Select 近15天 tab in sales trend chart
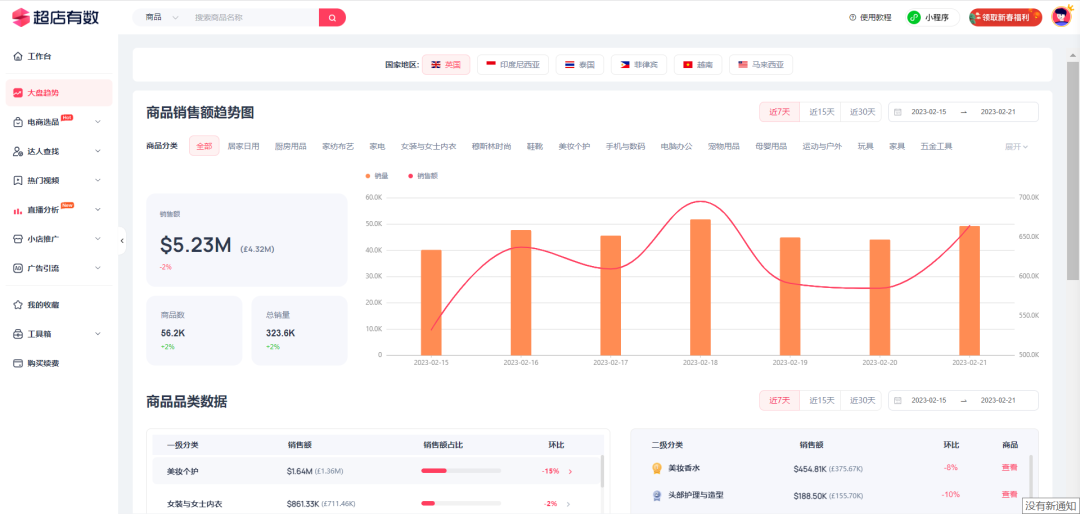Screen dimensions: 1080x514 (x=821, y=112)
